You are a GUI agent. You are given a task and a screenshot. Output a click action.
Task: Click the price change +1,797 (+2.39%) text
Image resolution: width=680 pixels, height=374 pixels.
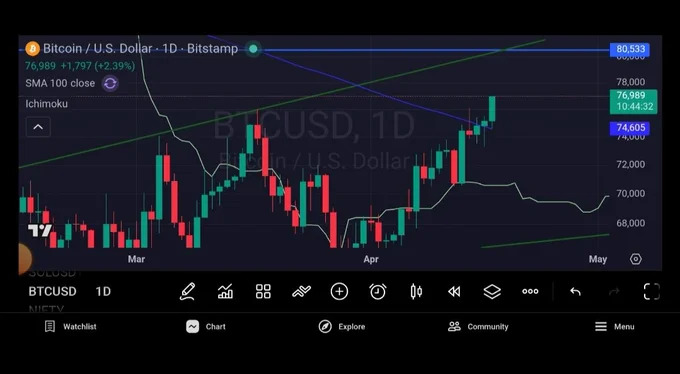(98, 66)
